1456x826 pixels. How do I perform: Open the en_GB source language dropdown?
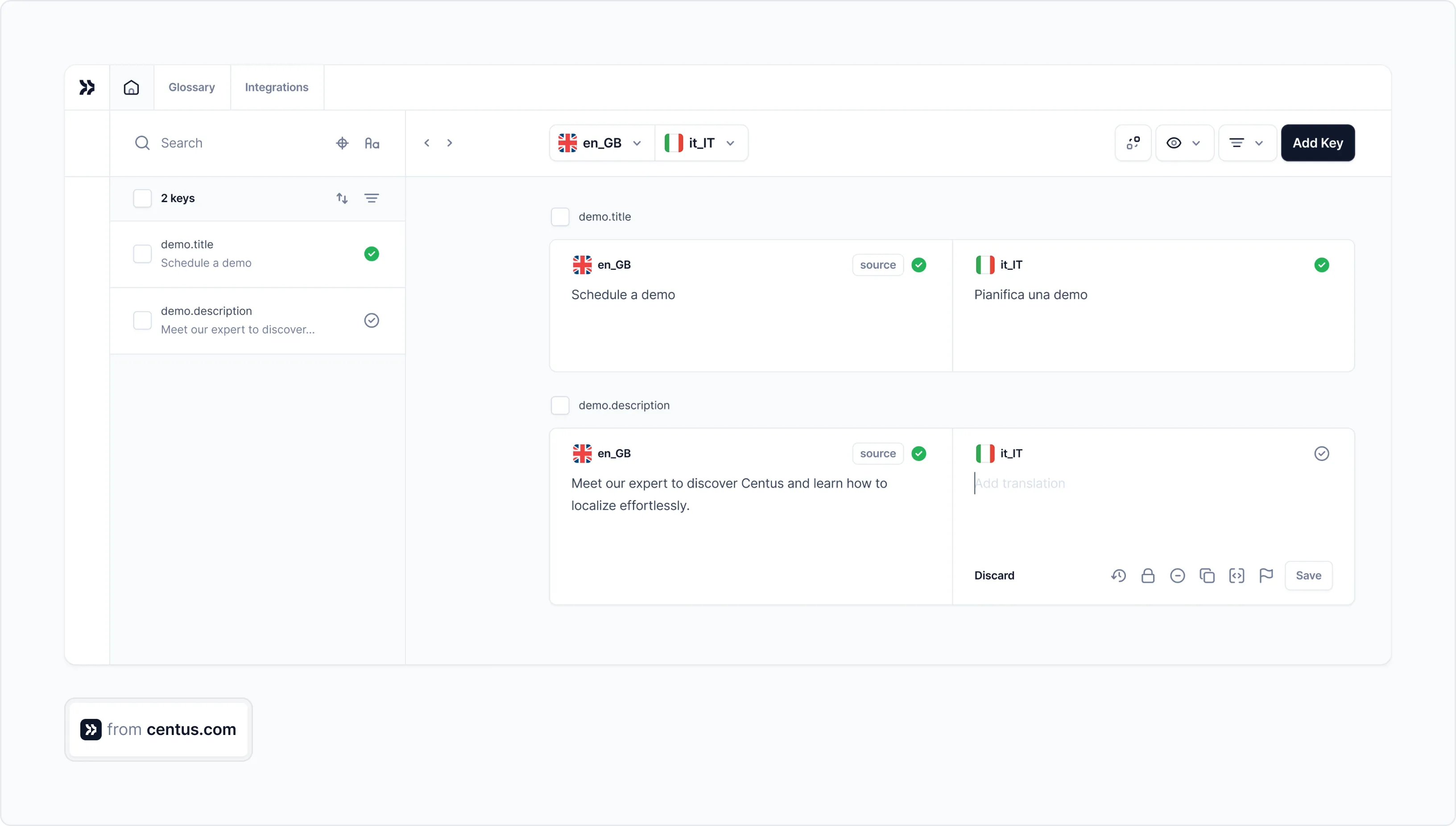click(600, 142)
